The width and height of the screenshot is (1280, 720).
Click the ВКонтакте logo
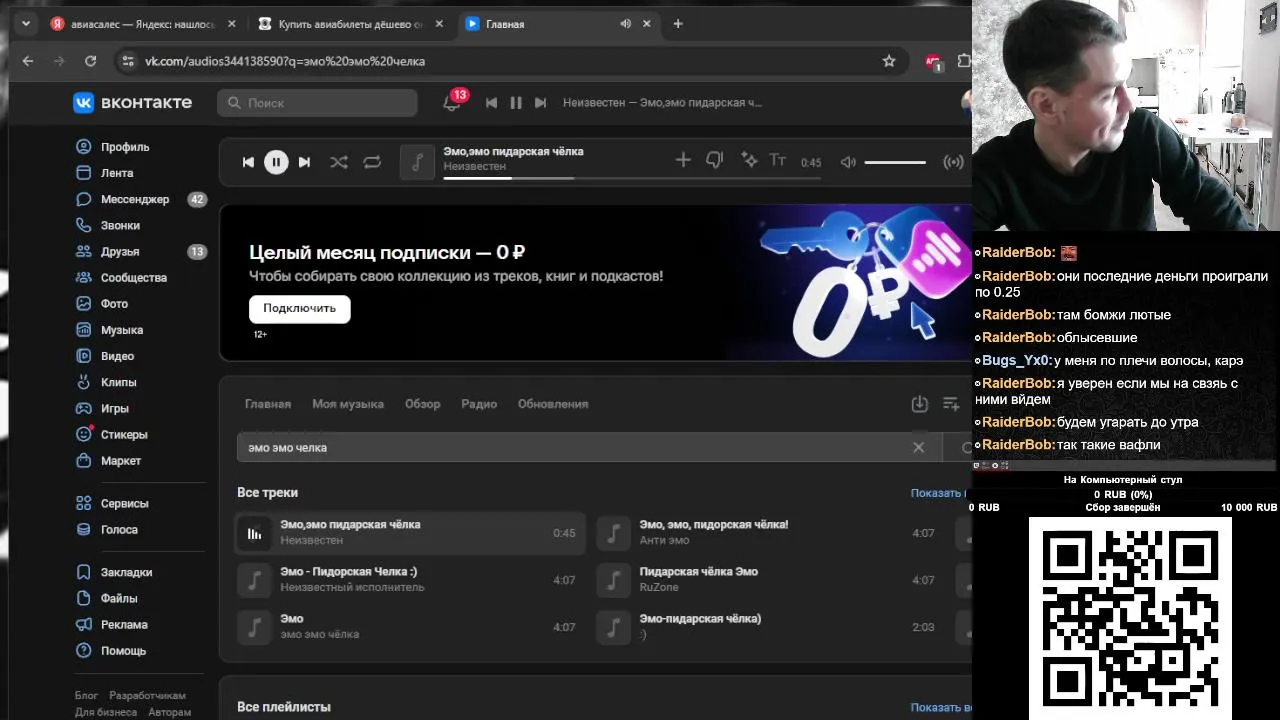[x=132, y=102]
